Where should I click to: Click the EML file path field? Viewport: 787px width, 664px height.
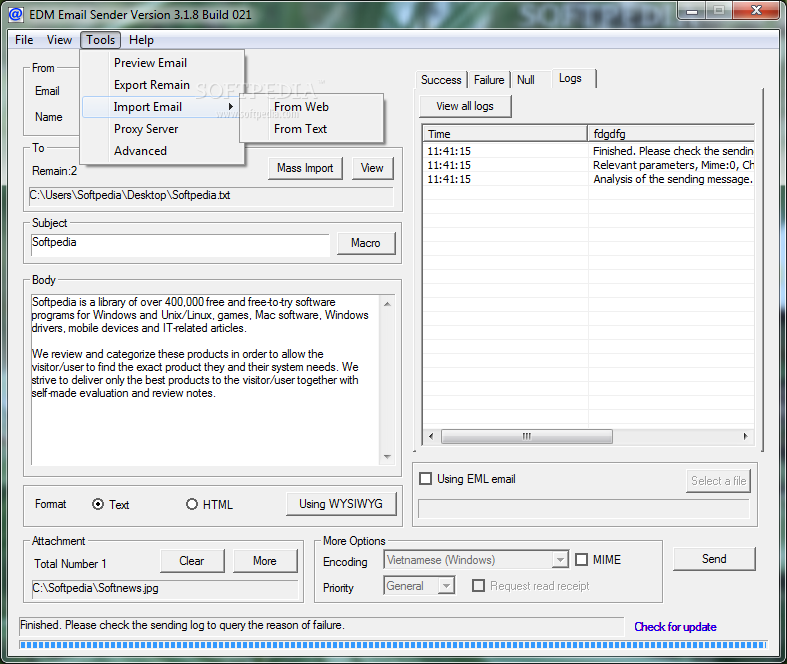[584, 508]
